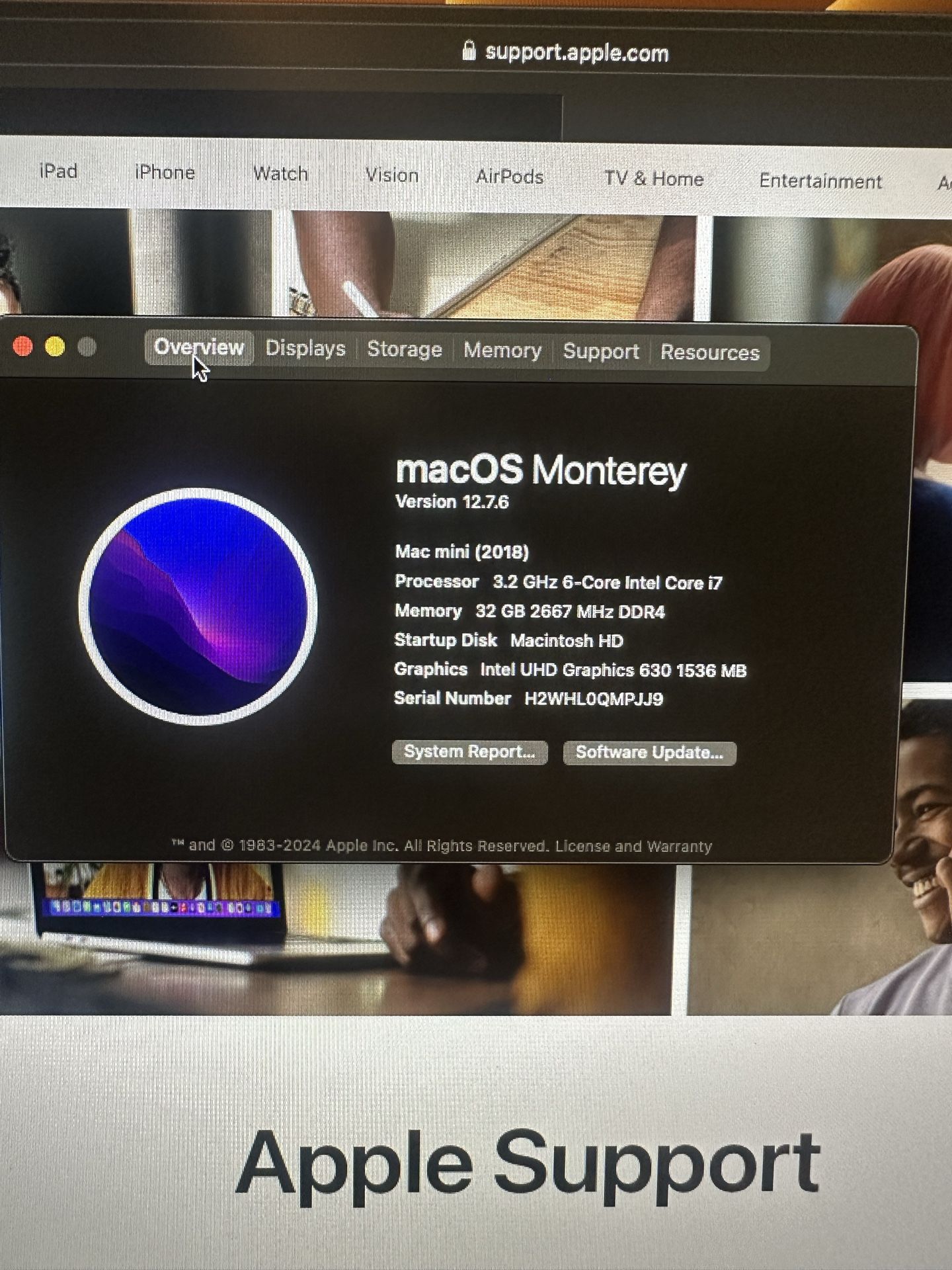This screenshot has width=952, height=1270.
Task: Minimize the window with the yellow button
Action: (55, 347)
